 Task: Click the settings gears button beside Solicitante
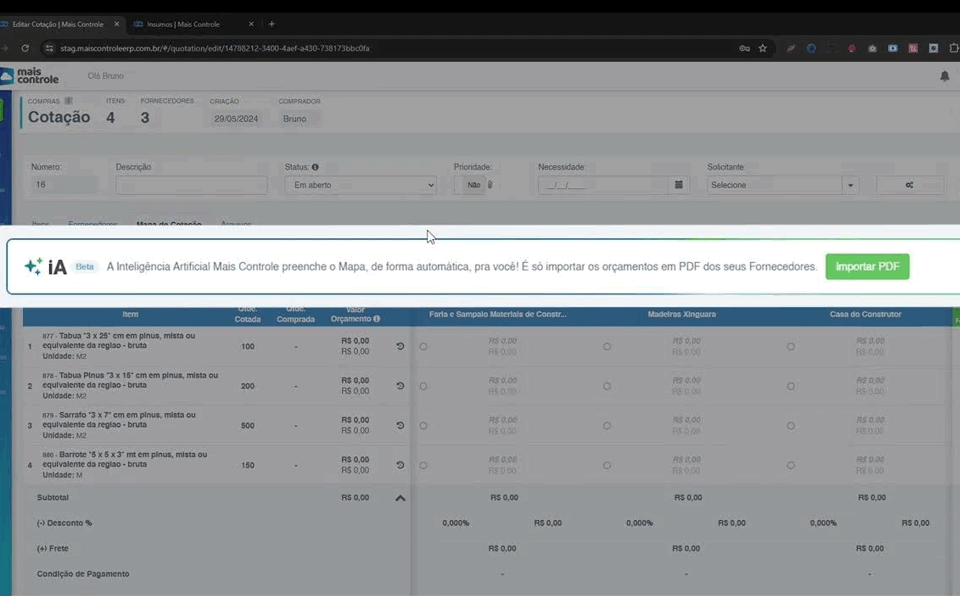click(909, 185)
